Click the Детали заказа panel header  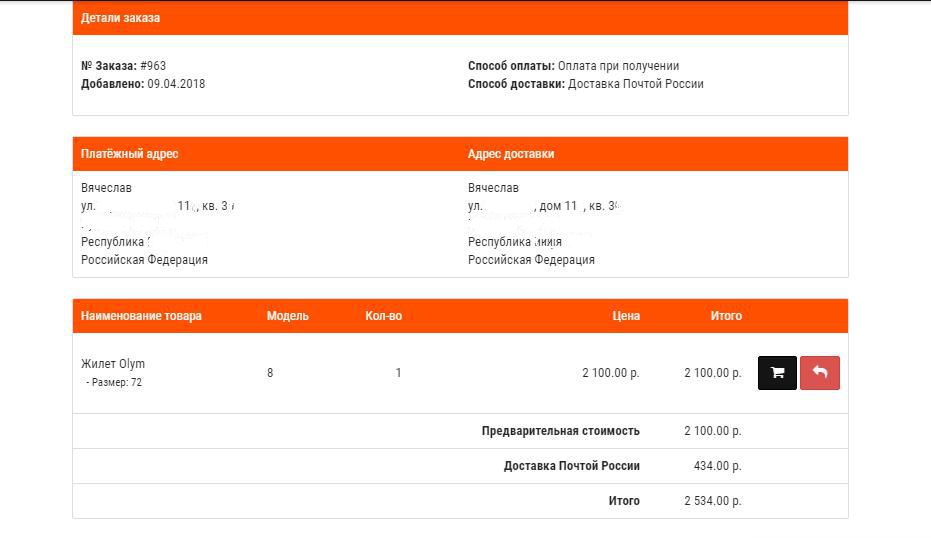120,18
